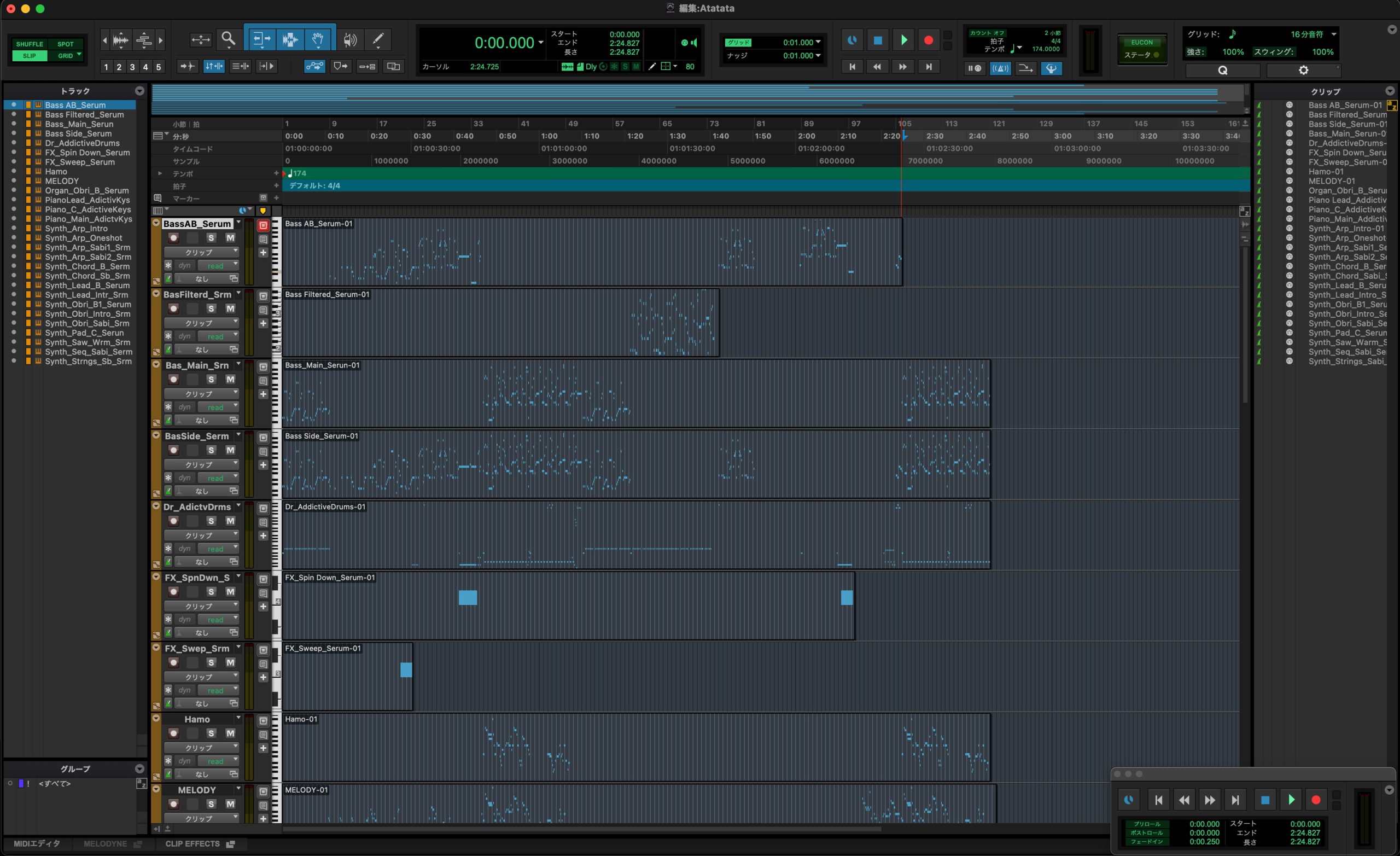Click the Wait for Note button
The image size is (1400, 856).
(x=975, y=68)
